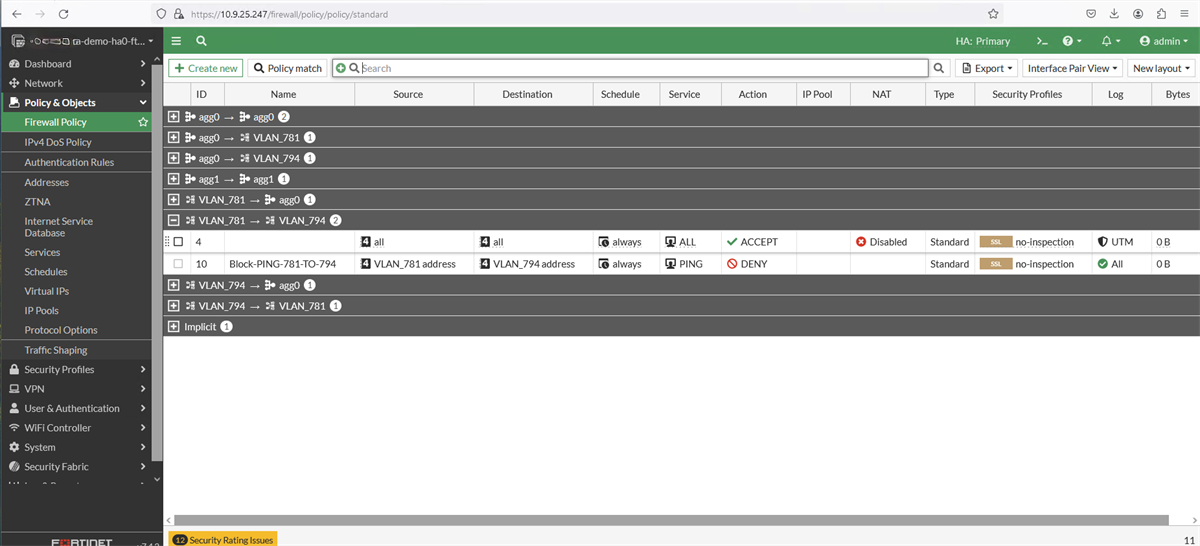1200x546 pixels.
Task: Open the notifications bell
Action: click(1110, 41)
